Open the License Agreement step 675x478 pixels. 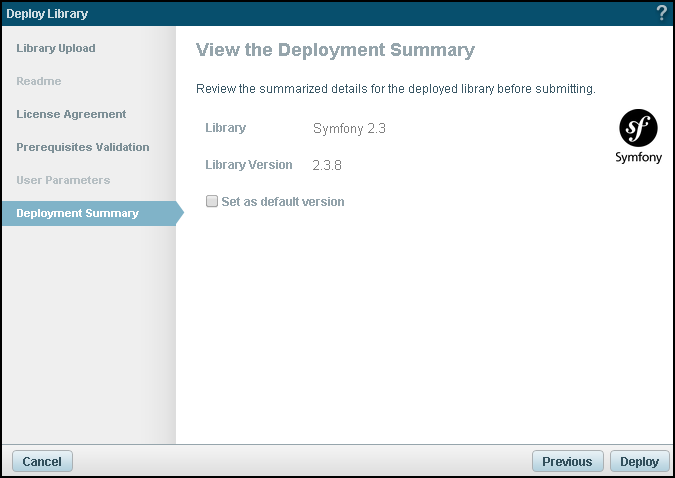71,114
